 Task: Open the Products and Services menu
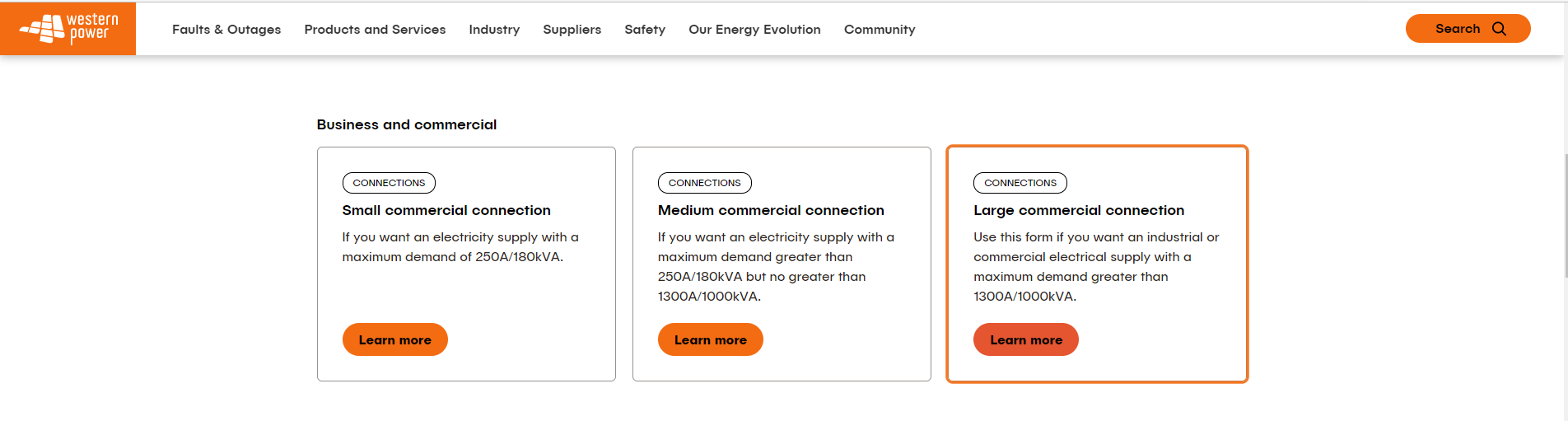pyautogui.click(x=375, y=30)
